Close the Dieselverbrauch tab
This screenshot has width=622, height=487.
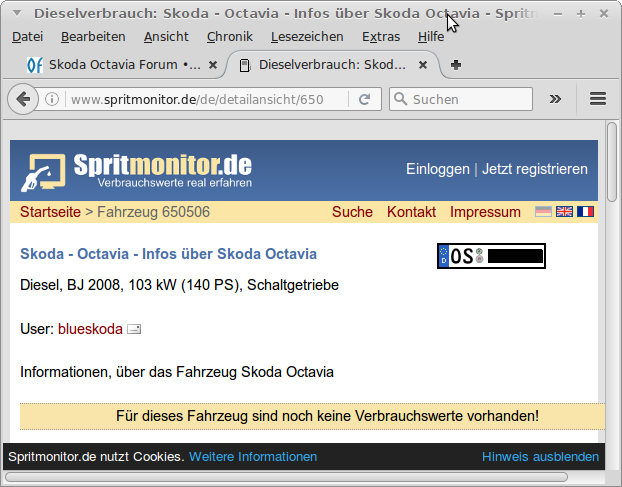tap(423, 65)
